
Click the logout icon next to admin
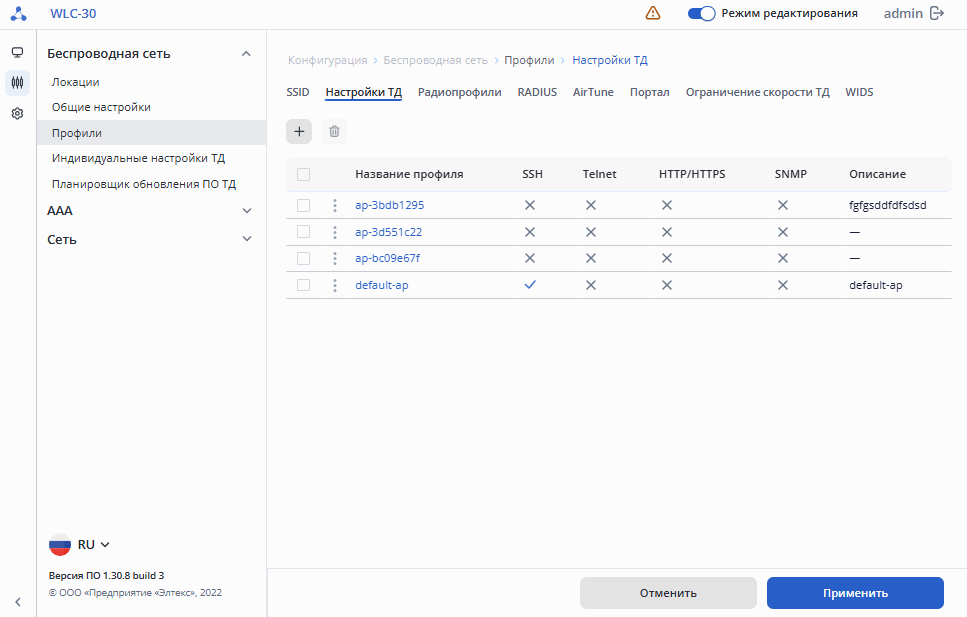pyautogui.click(x=937, y=13)
